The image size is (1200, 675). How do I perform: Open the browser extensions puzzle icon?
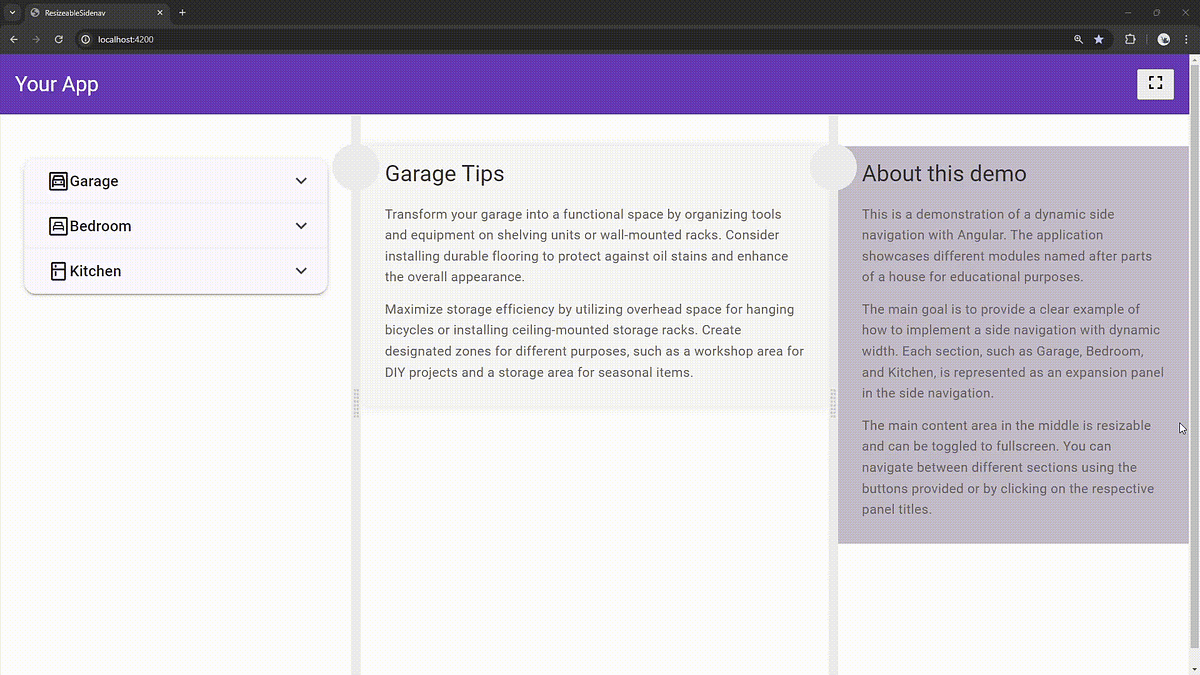coord(1130,39)
